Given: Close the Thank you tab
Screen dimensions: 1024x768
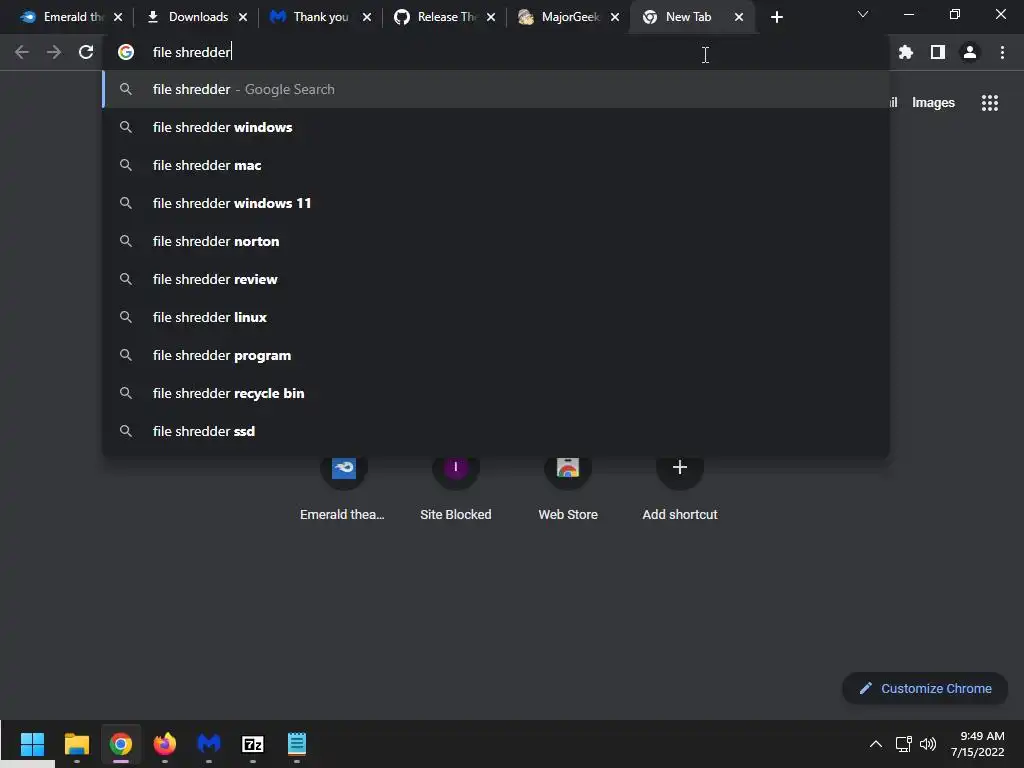Looking at the screenshot, I should click(367, 17).
